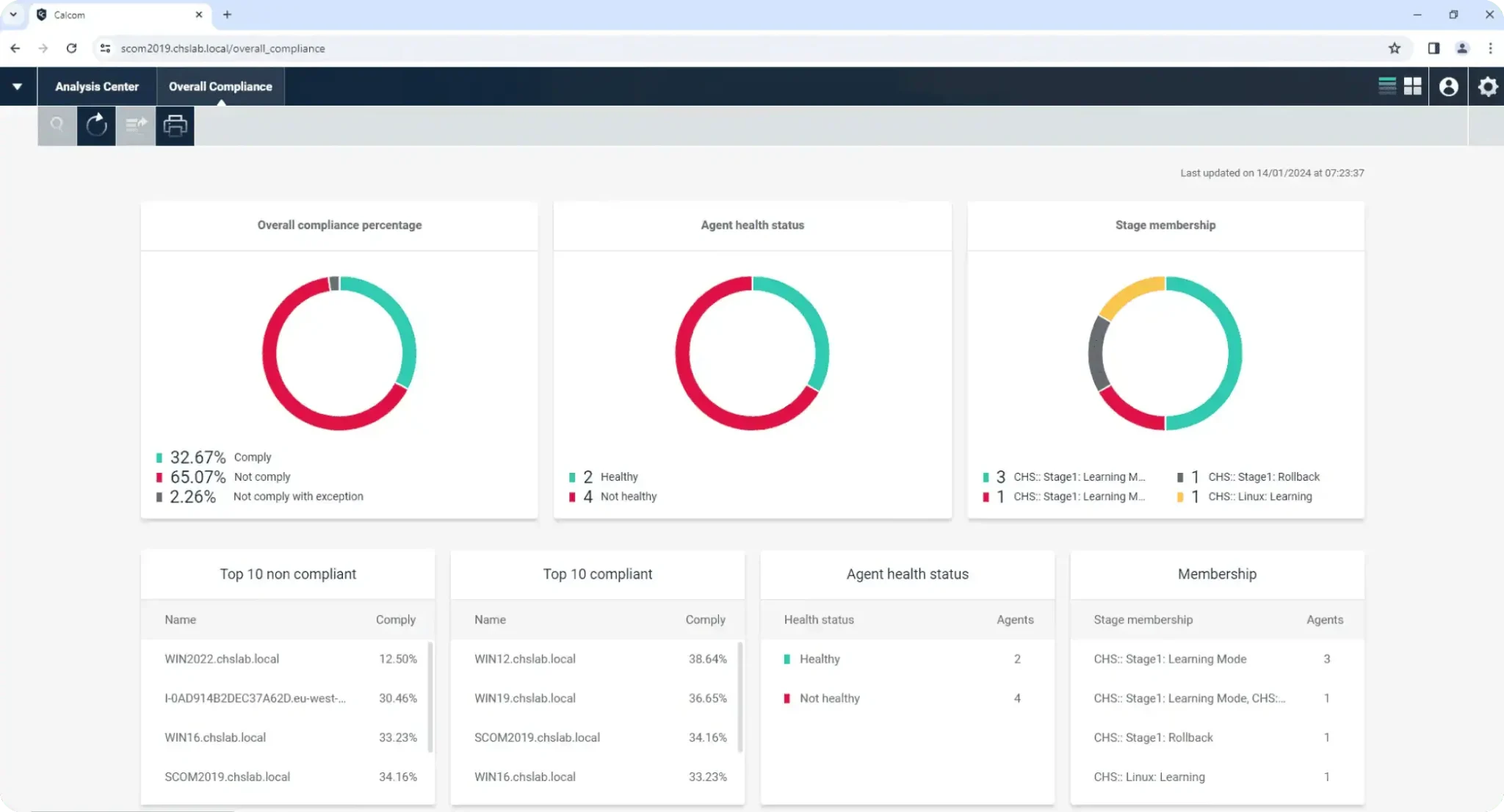Click the print dashboard icon
Image resolution: width=1504 pixels, height=812 pixels.
click(175, 126)
